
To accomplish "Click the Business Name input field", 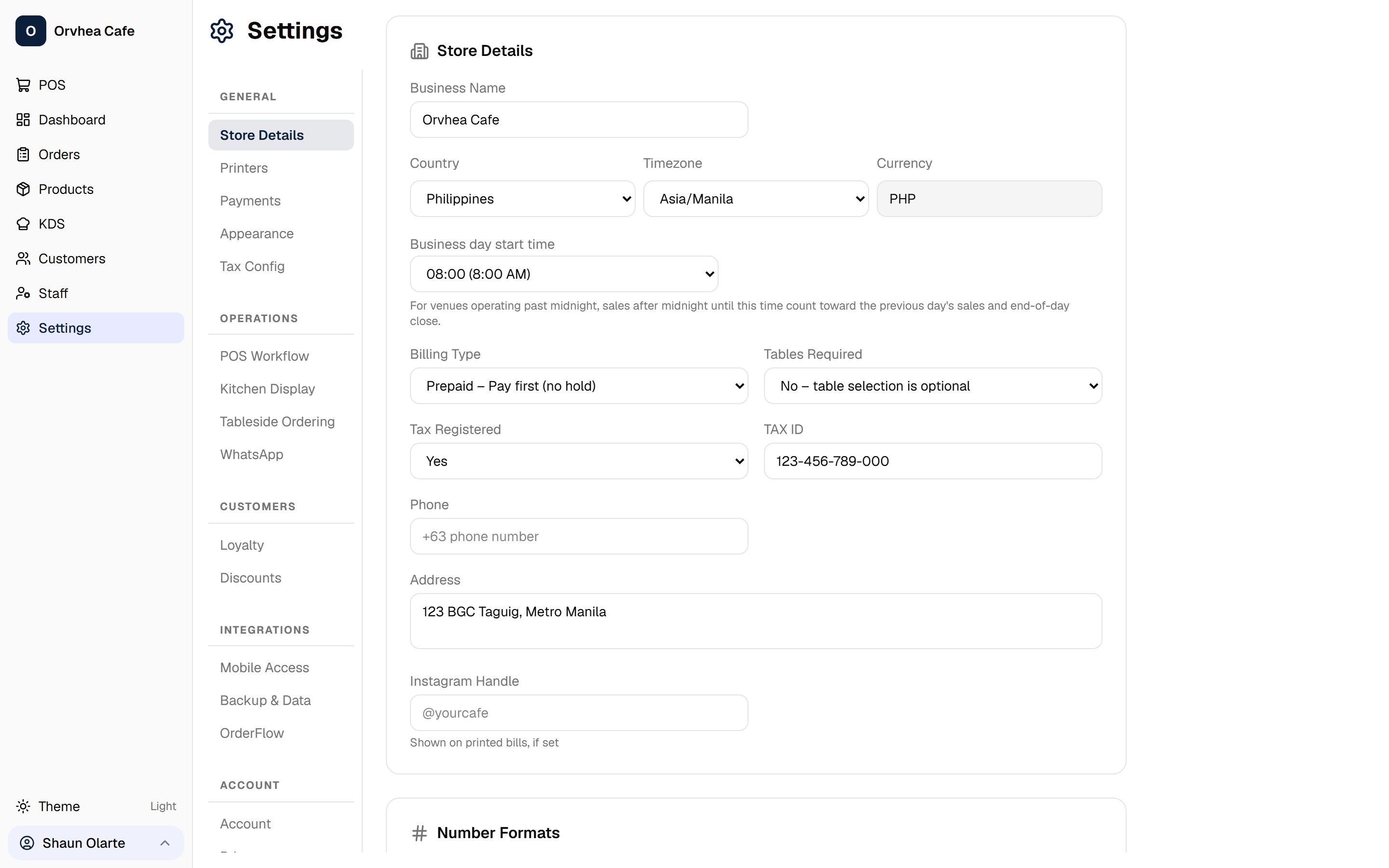I will 579,120.
